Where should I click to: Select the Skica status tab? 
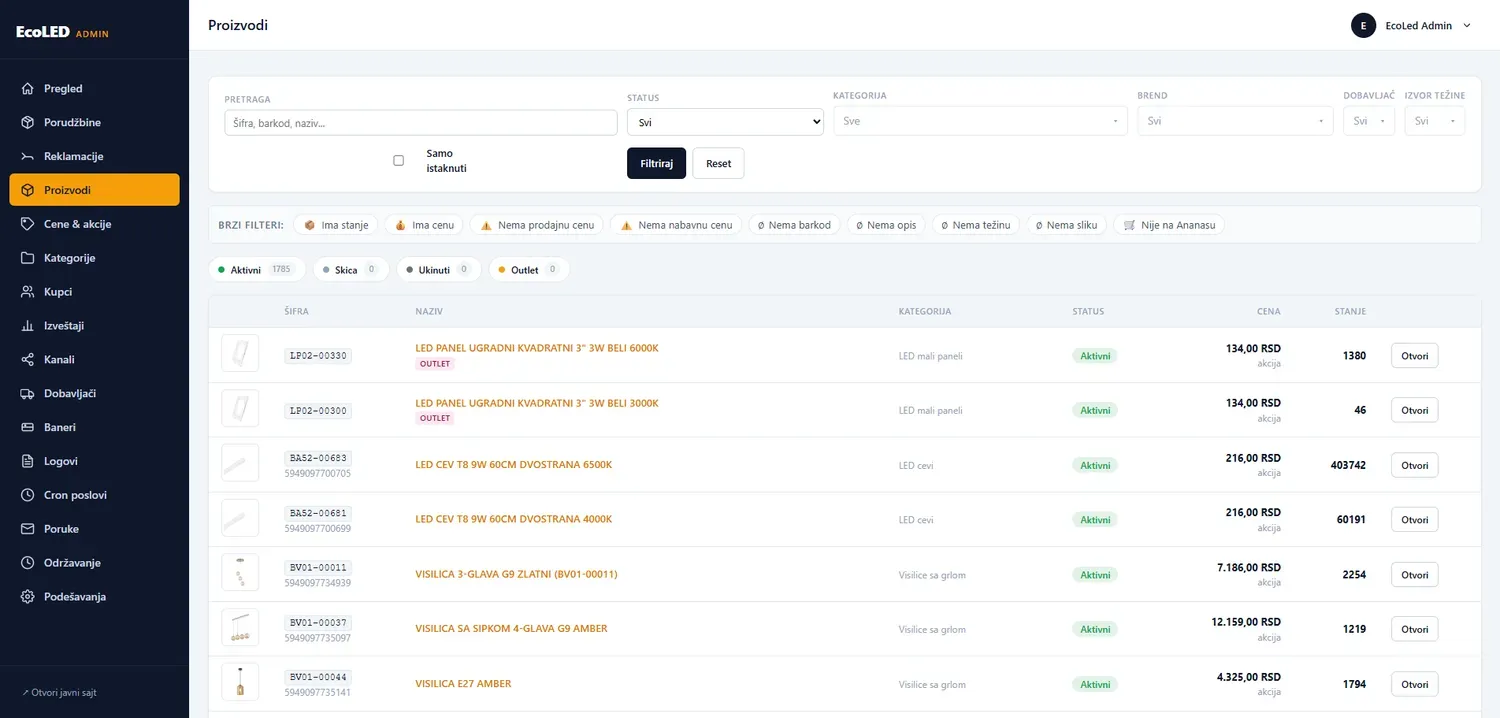pyautogui.click(x=351, y=270)
